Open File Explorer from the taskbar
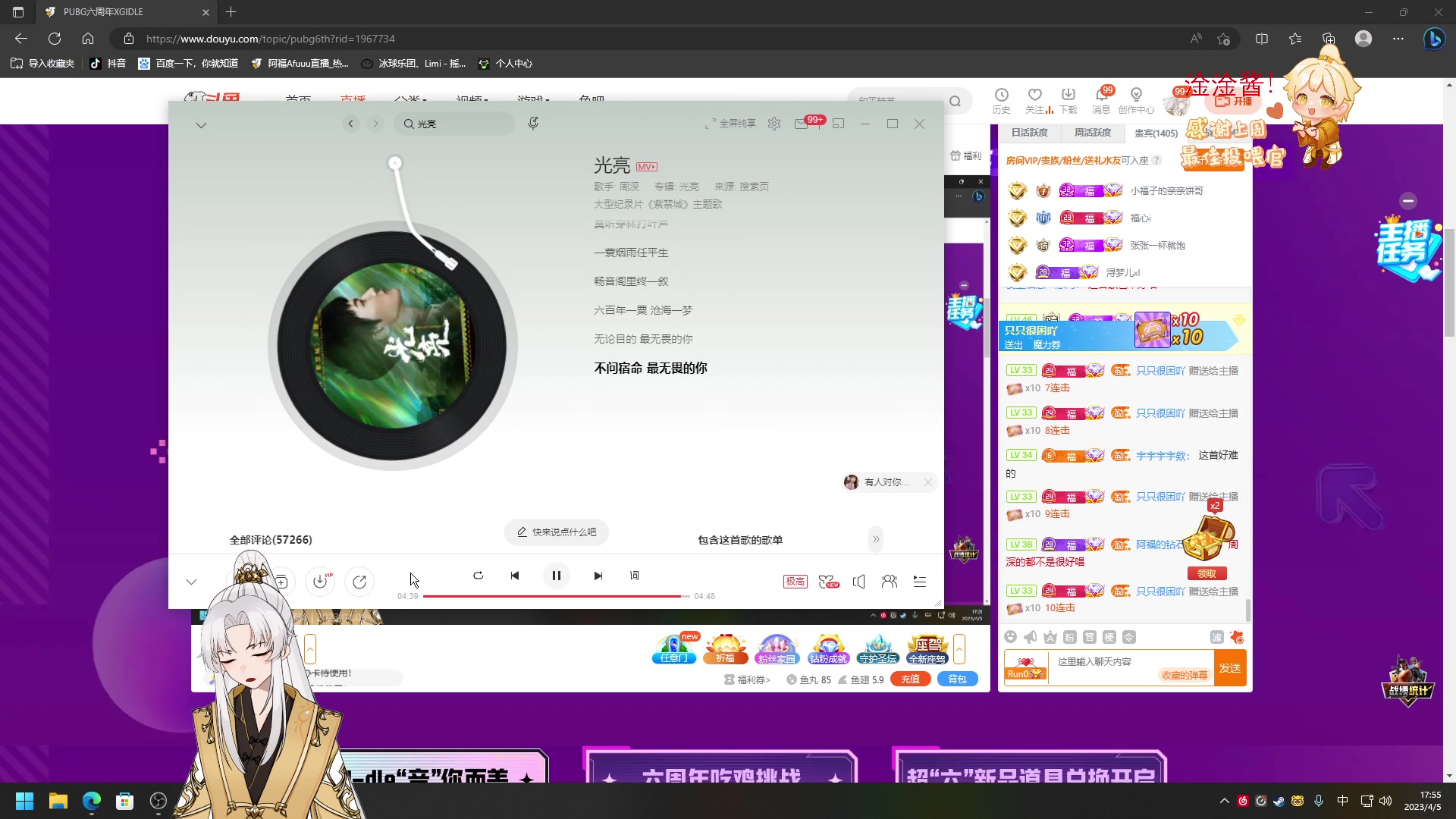Screen dimensions: 1456x819 pos(58,801)
